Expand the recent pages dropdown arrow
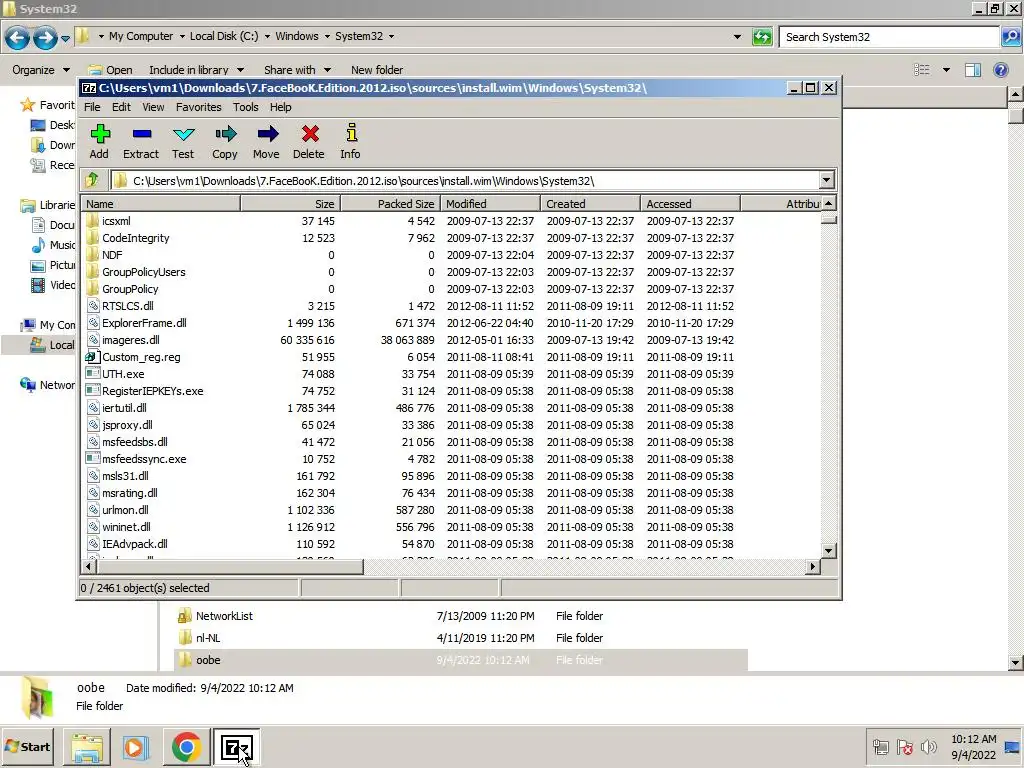Image resolution: width=1024 pixels, height=768 pixels. [x=65, y=39]
